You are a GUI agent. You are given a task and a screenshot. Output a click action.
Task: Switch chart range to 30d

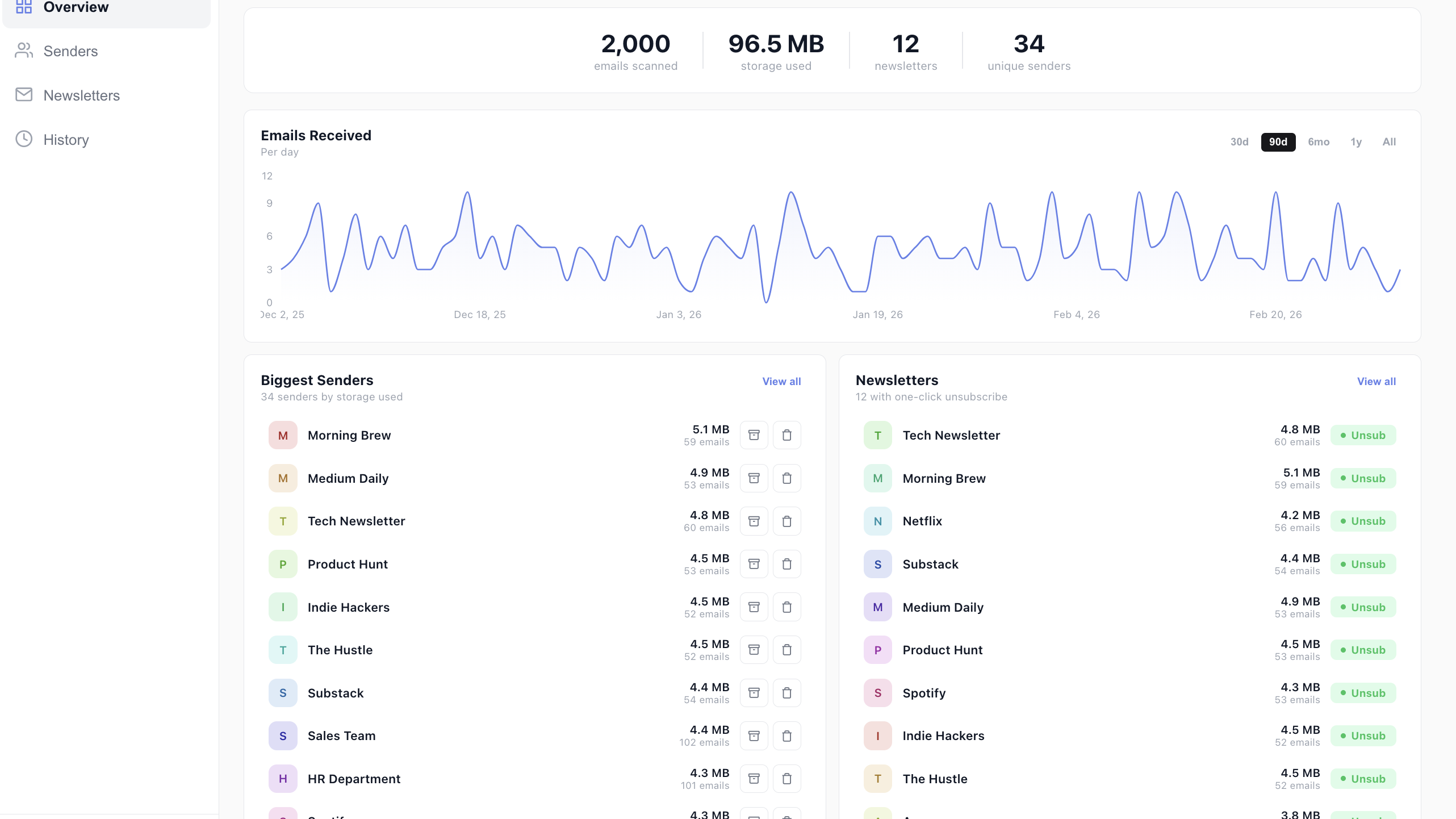tap(1239, 142)
